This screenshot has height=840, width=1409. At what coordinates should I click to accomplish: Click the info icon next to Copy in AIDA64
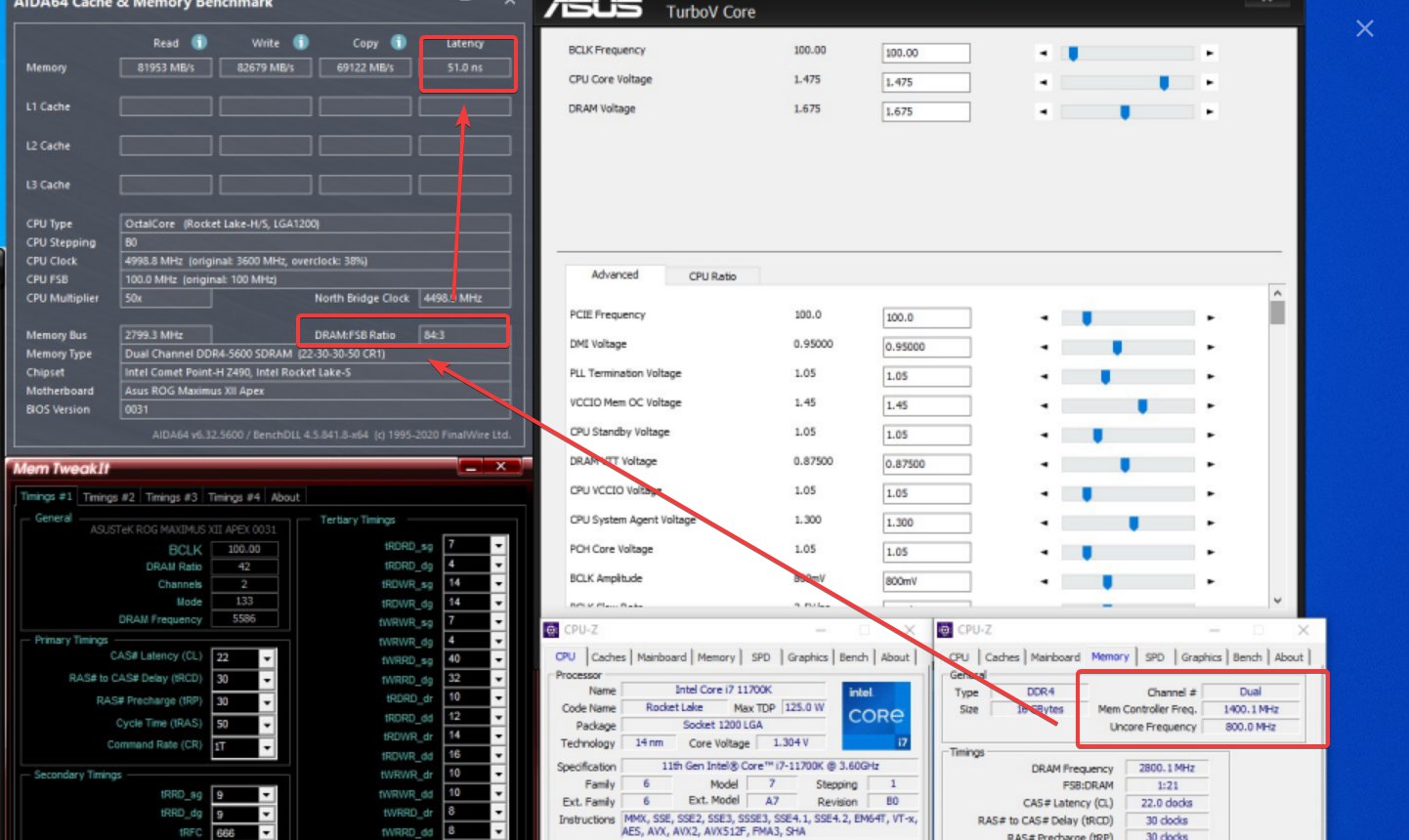click(x=399, y=42)
